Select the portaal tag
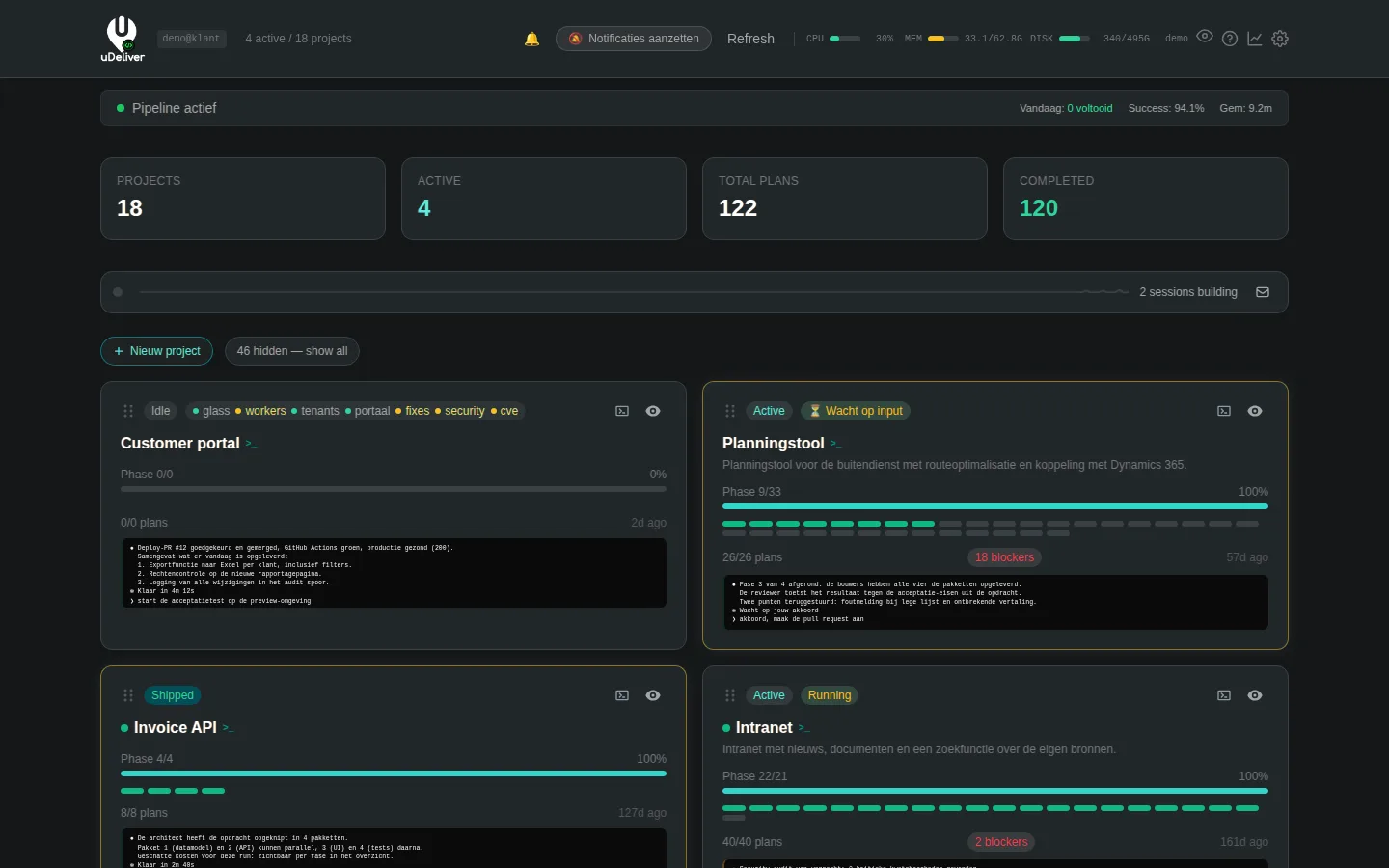Image resolution: width=1389 pixels, height=868 pixels. tap(368, 411)
